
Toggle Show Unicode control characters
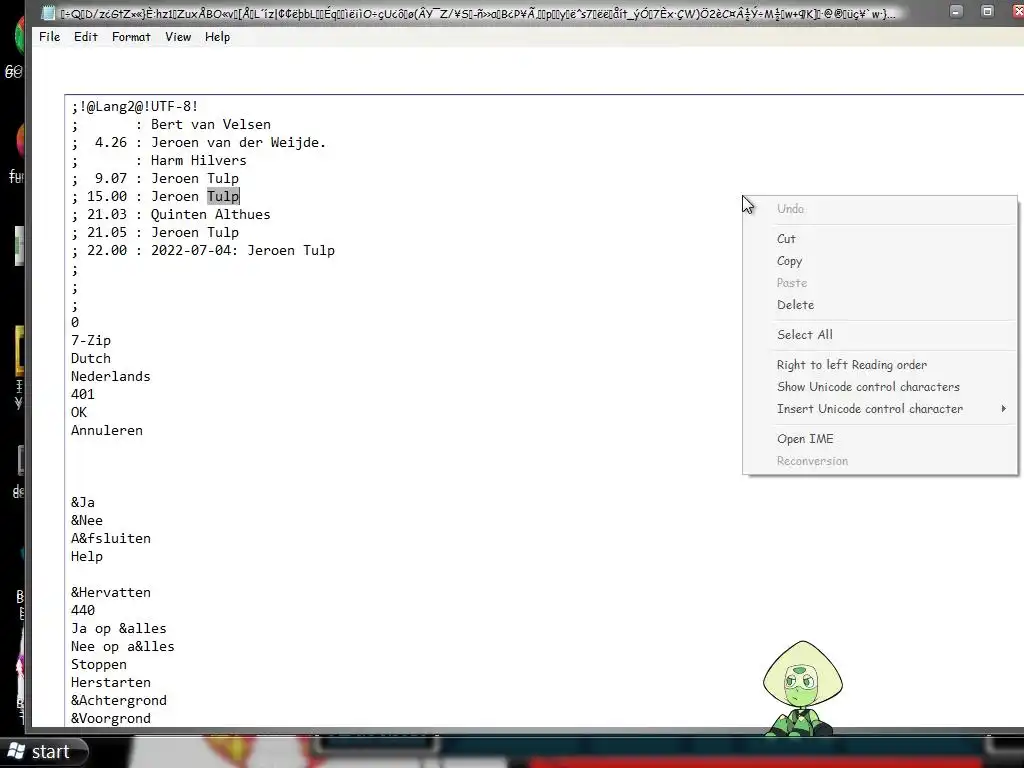(x=868, y=387)
